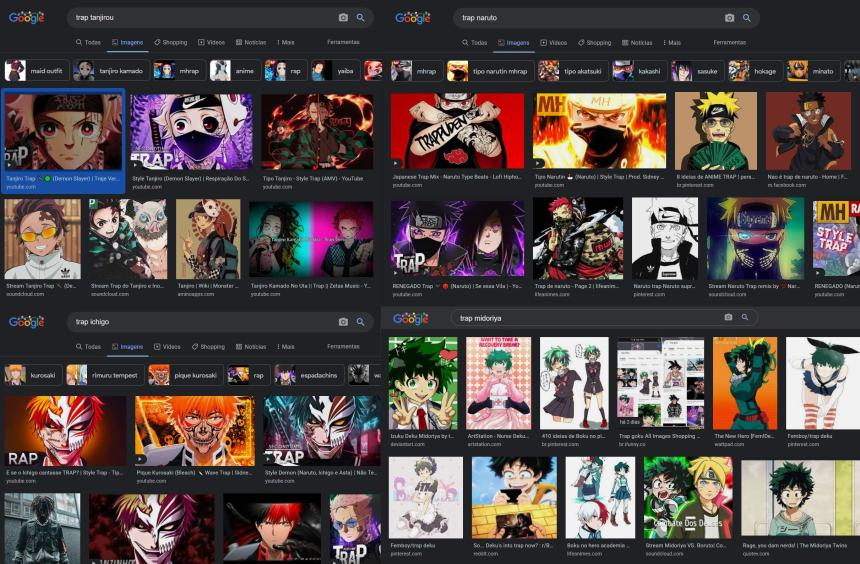Open the Todas tab in the ichigo search
This screenshot has height=564, width=860.
(x=88, y=347)
